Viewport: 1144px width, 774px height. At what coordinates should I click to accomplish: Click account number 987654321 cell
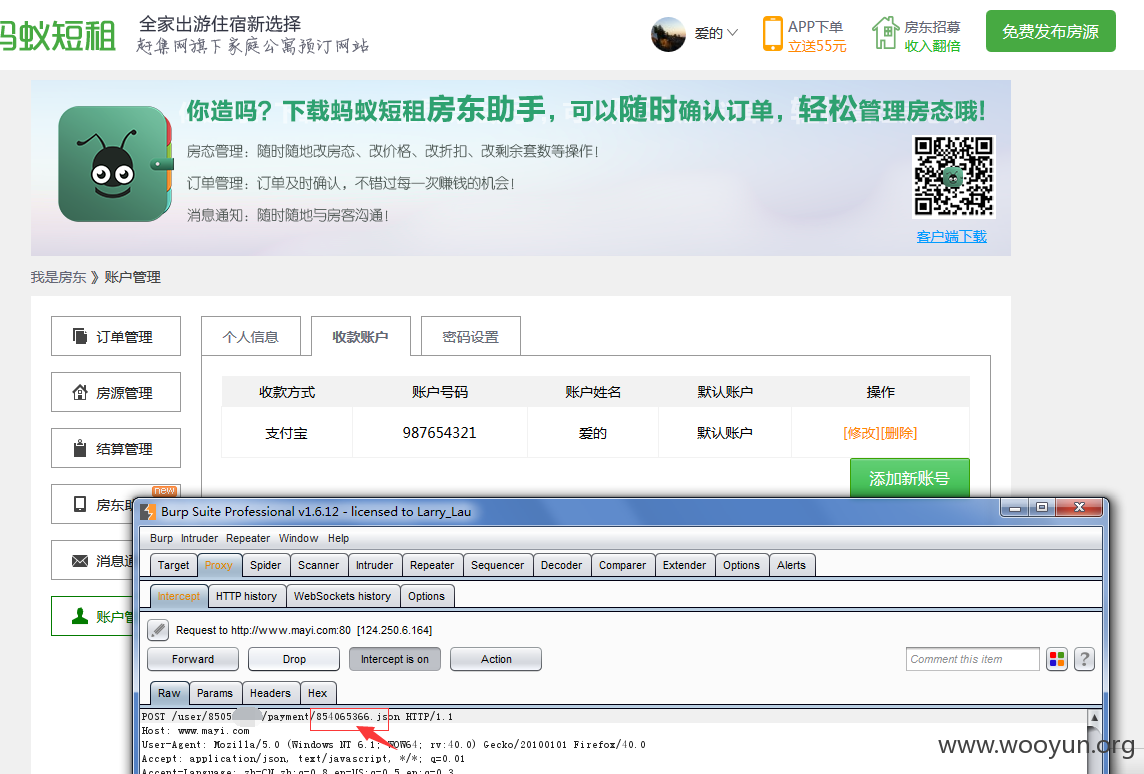439,433
